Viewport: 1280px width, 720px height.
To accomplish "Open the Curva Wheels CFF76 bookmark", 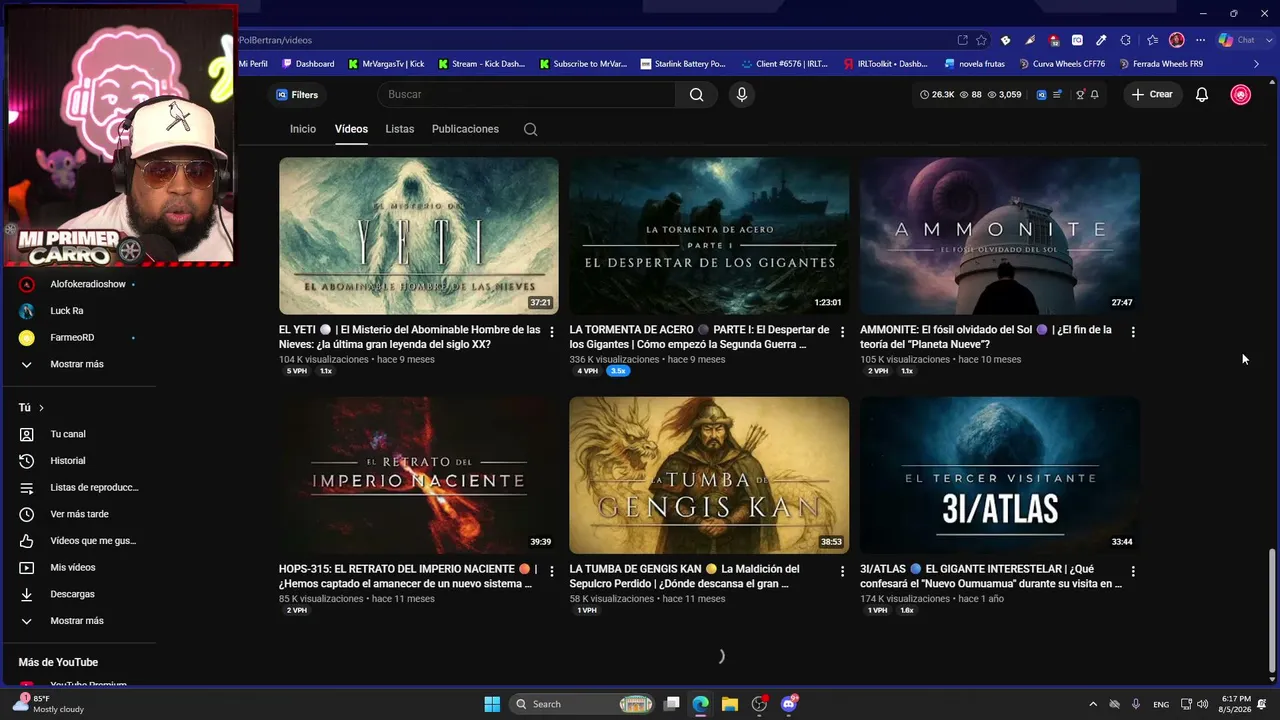I will [1062, 64].
